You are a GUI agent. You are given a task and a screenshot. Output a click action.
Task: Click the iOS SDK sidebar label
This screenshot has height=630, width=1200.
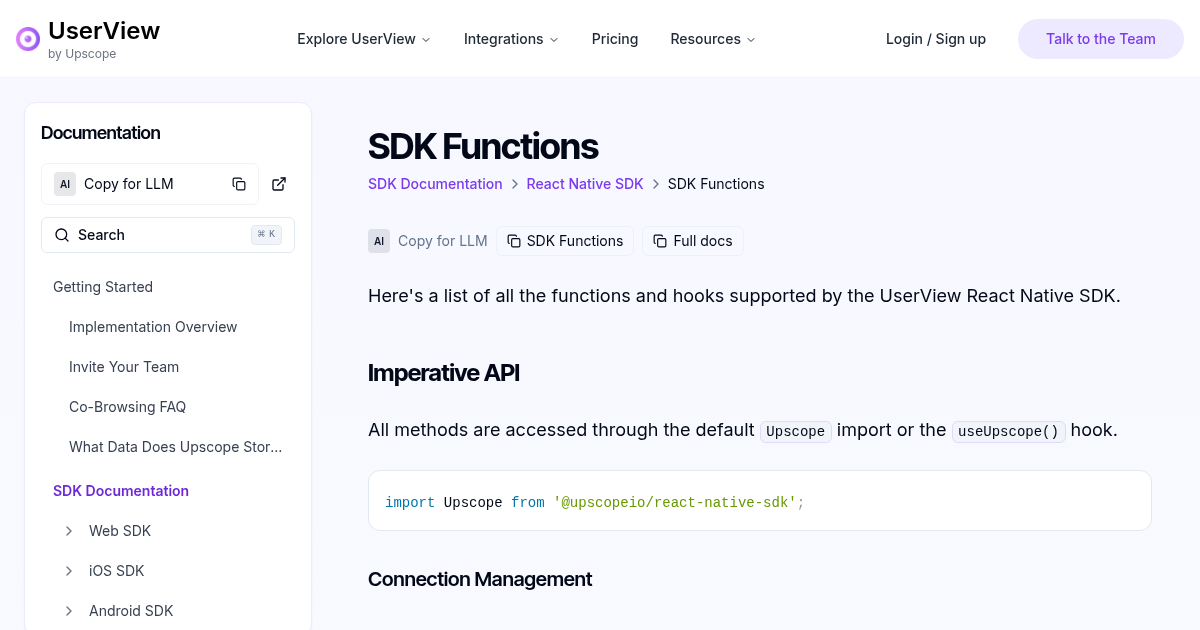pyautogui.click(x=117, y=571)
